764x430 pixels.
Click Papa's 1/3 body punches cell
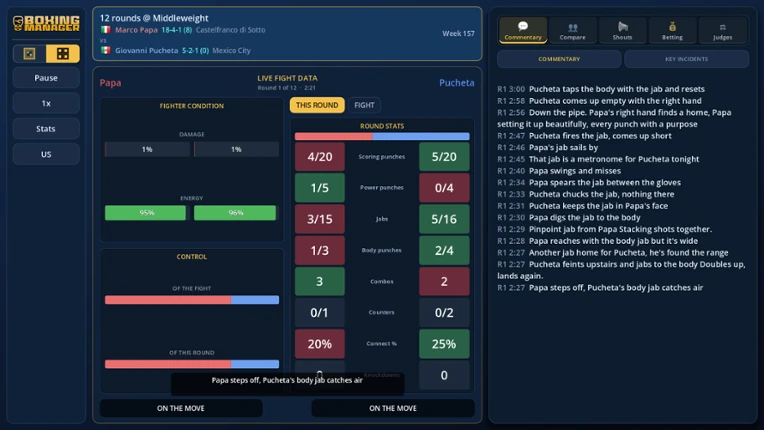(x=320, y=250)
